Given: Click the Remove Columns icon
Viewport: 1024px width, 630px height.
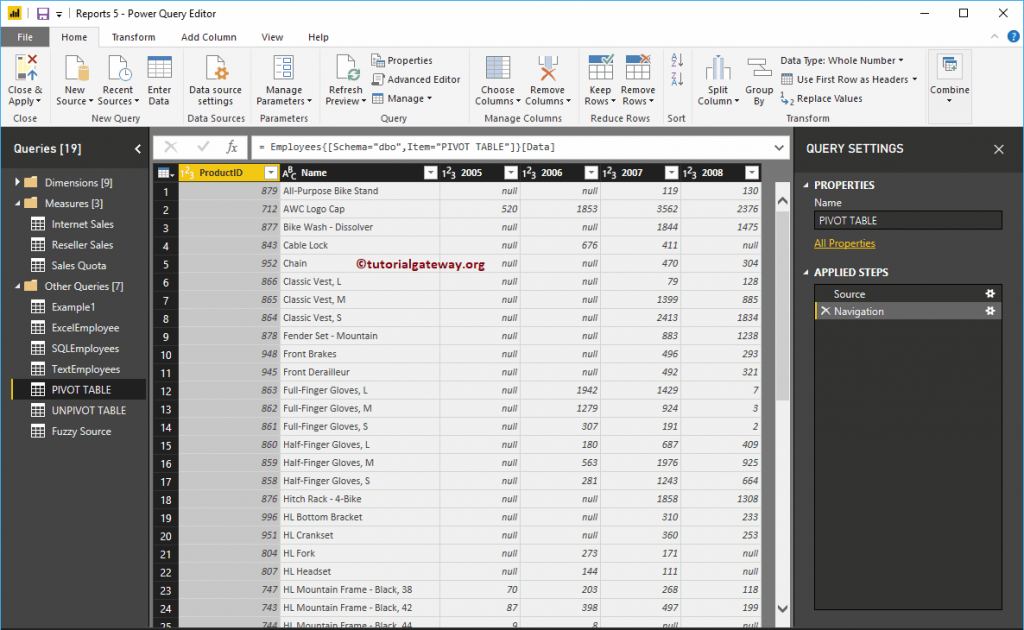Looking at the screenshot, I should pyautogui.click(x=548, y=68).
